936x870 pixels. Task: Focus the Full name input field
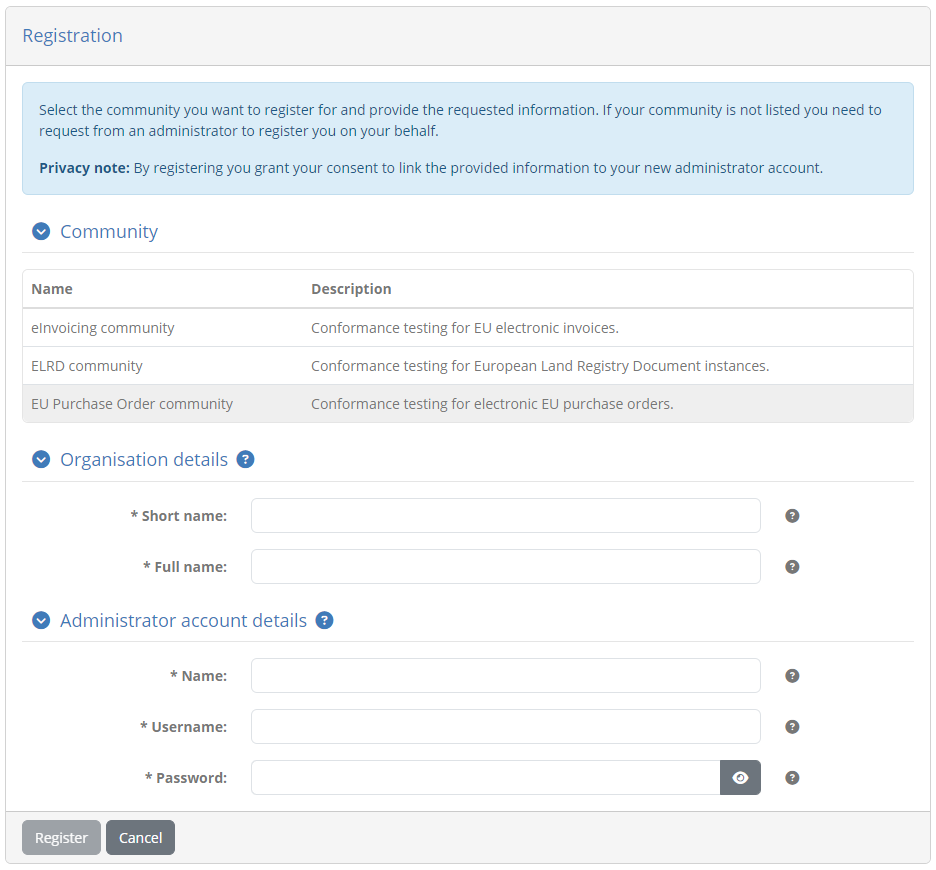pyautogui.click(x=506, y=567)
